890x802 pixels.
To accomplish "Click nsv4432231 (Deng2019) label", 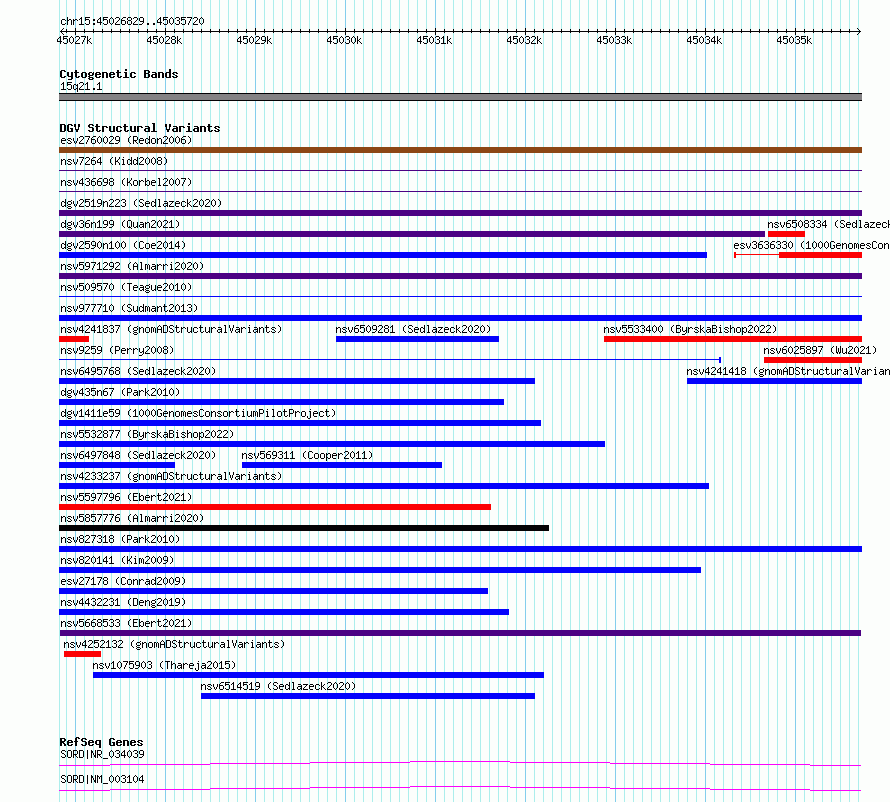I will (x=123, y=602).
